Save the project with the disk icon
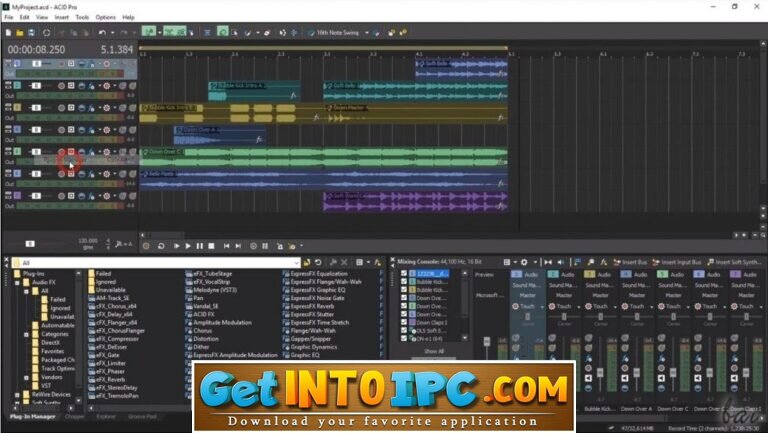 (31, 33)
